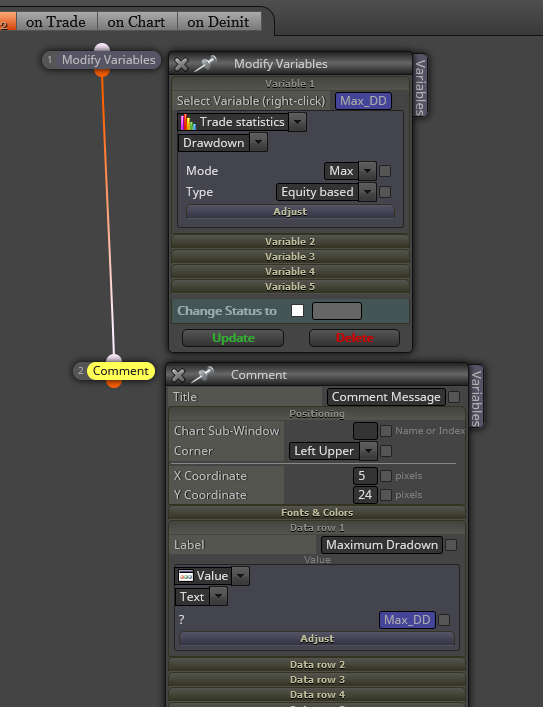Click the Comment Message title field
544x707 pixels.
386,397
